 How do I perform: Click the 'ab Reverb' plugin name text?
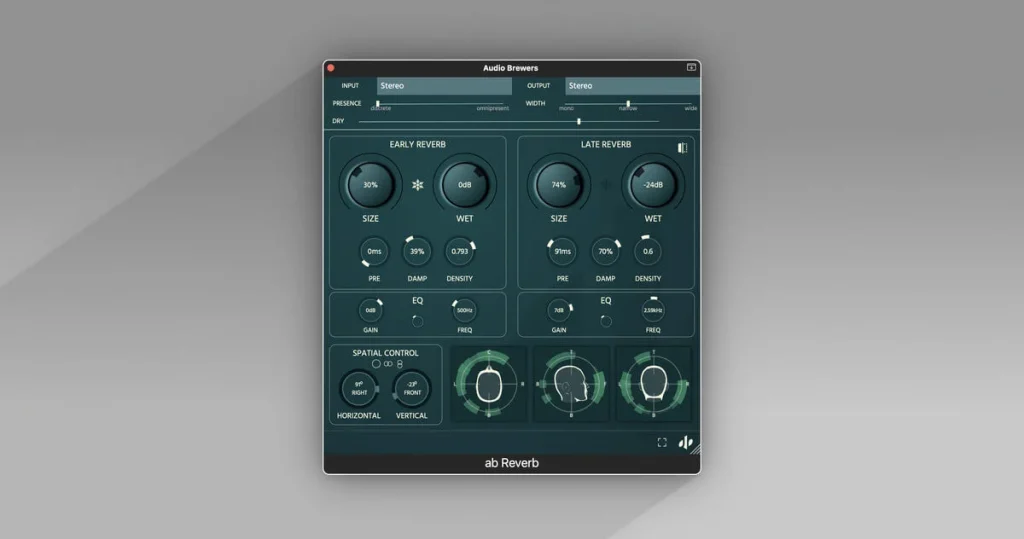point(511,463)
